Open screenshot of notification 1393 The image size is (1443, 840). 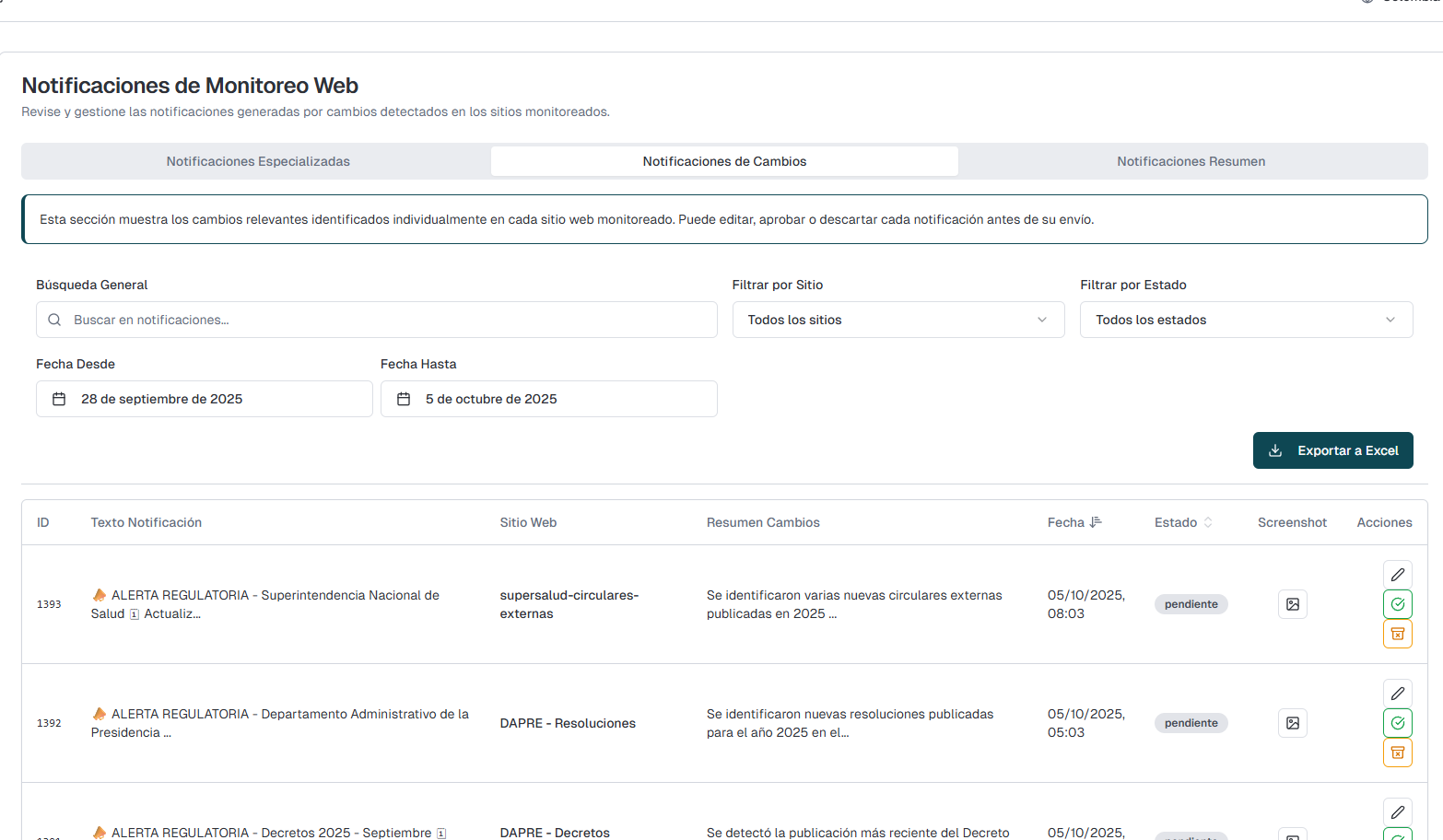(1292, 604)
